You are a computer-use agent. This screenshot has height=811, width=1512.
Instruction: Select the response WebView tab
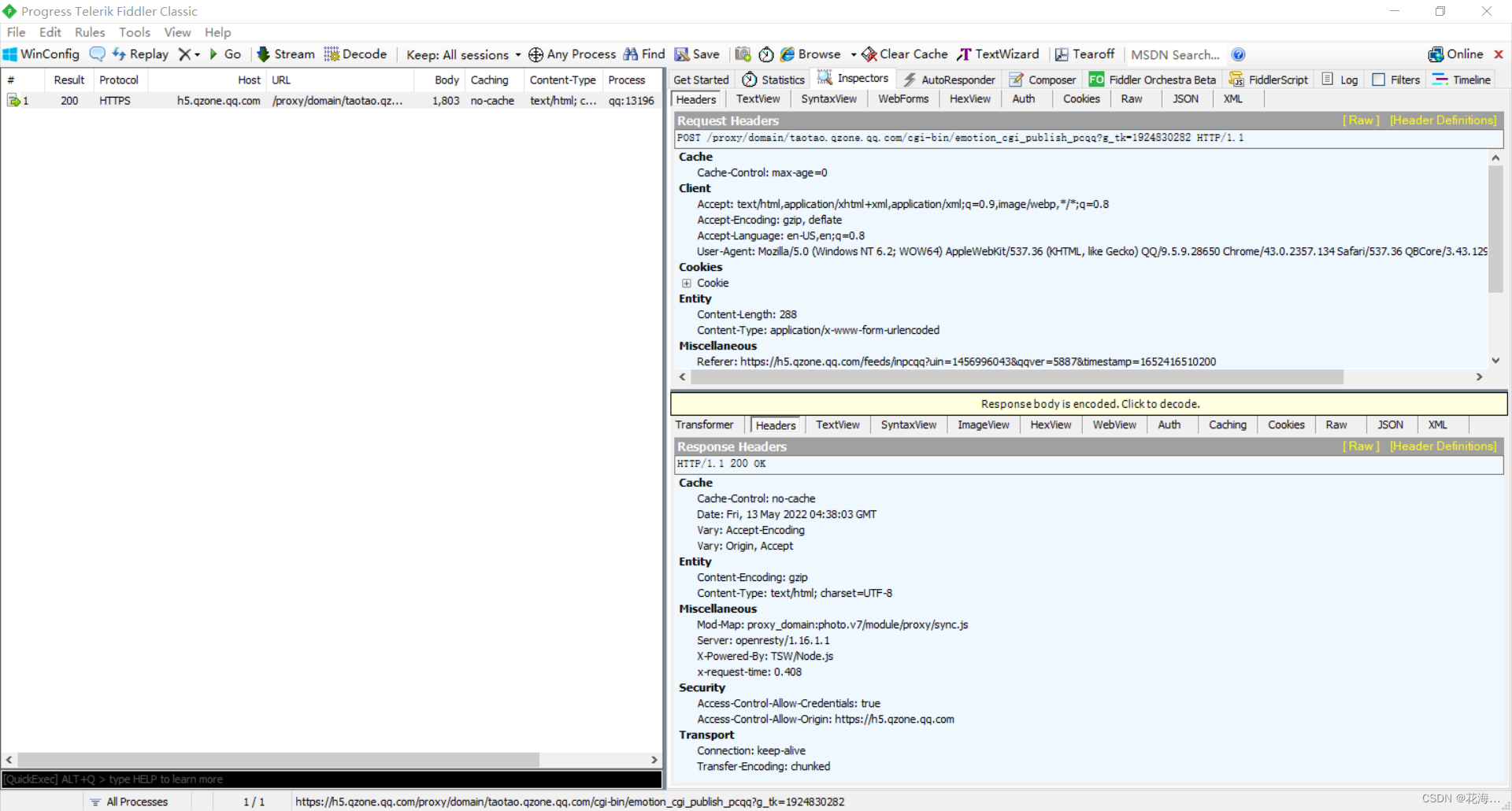pyautogui.click(x=1114, y=425)
